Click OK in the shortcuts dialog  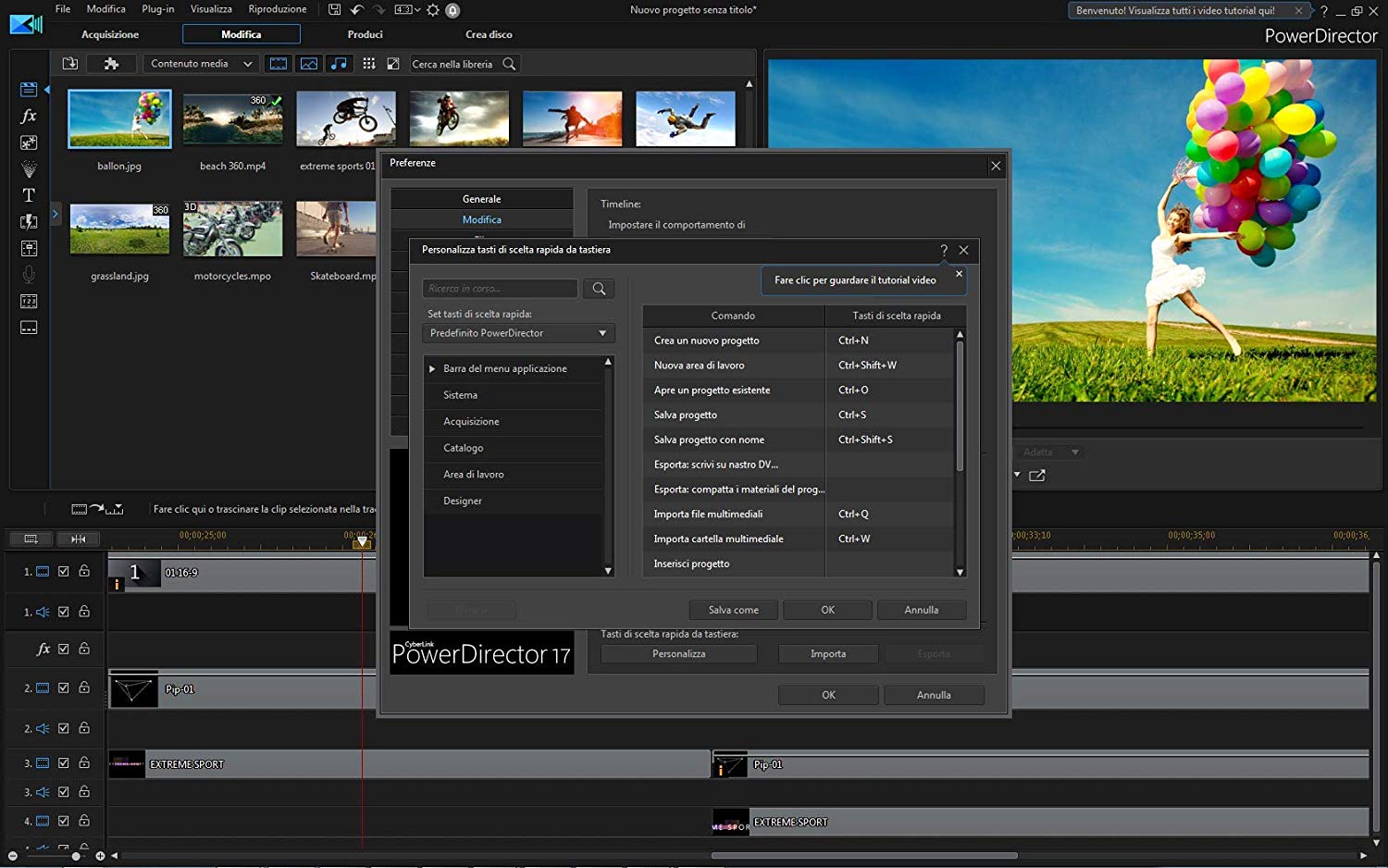pos(827,610)
